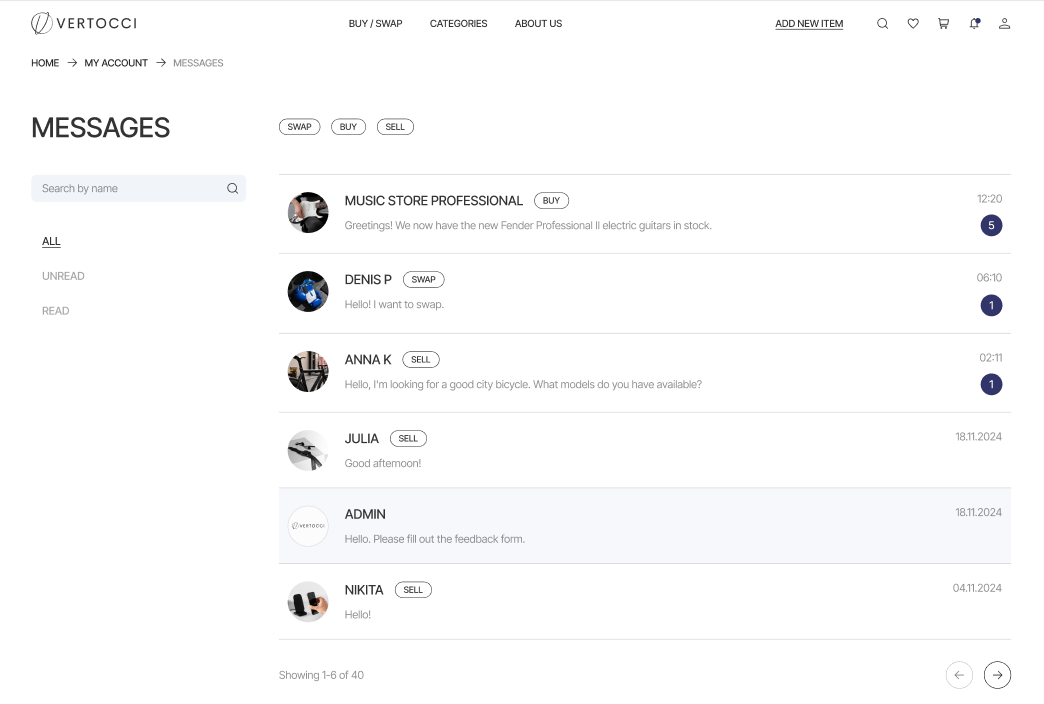Image resolution: width=1044 pixels, height=704 pixels.
Task: Show only Unread messages
Action: 63,276
